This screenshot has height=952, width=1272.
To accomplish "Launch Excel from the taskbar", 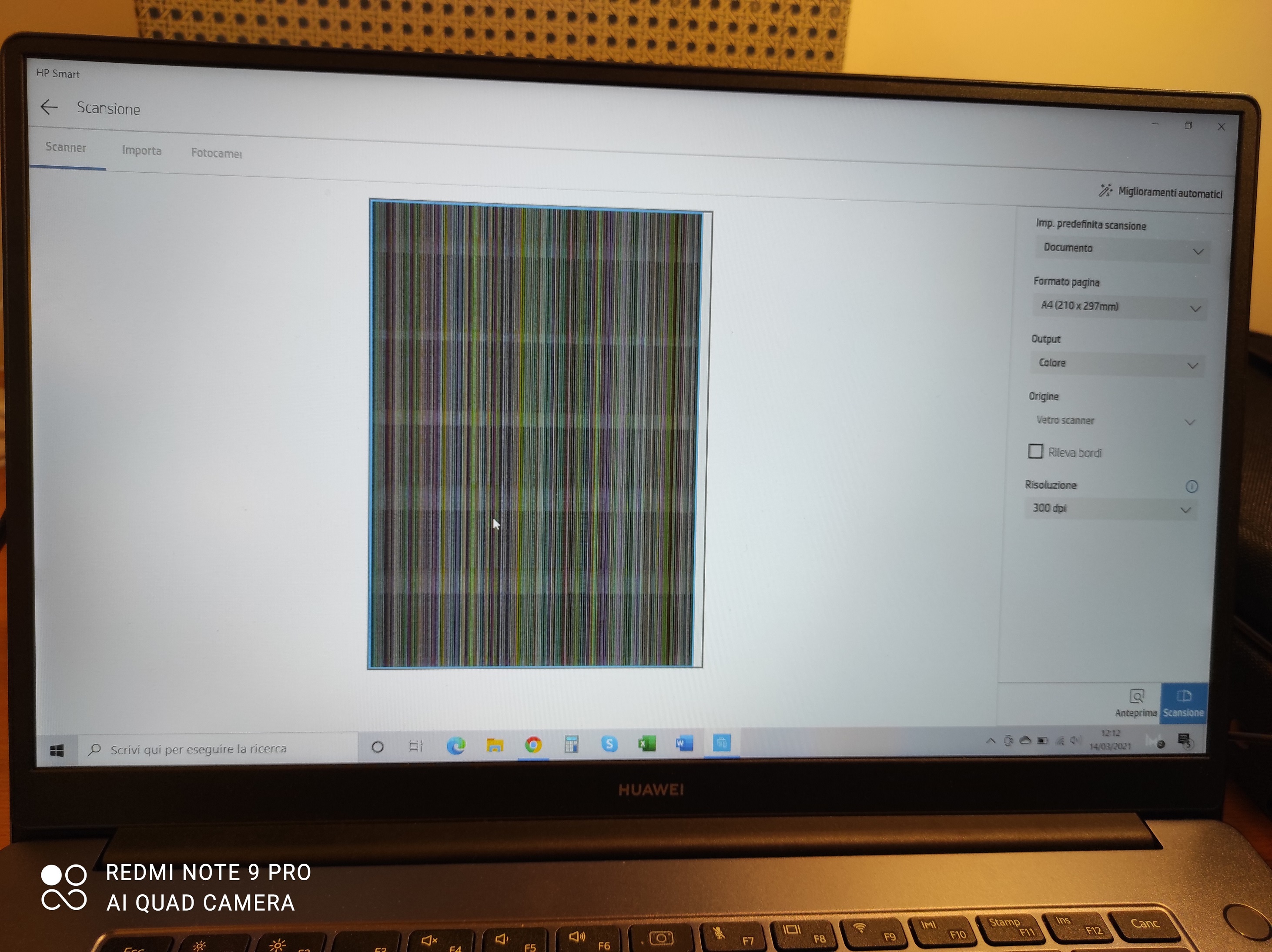I will click(x=647, y=744).
